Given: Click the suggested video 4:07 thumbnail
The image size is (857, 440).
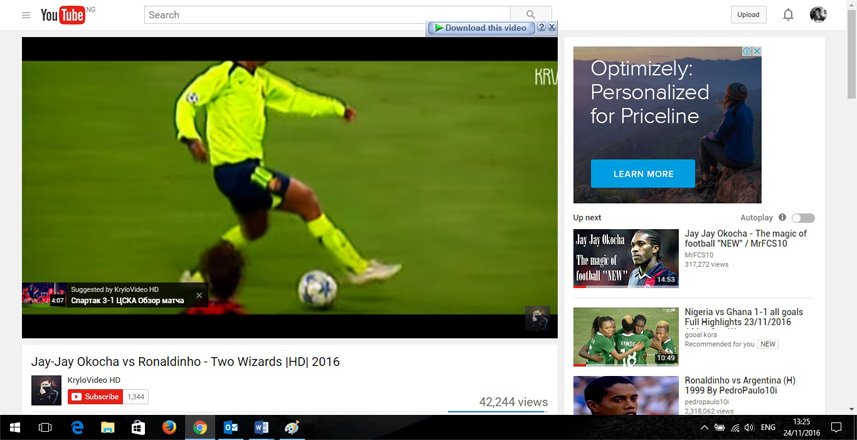Looking at the screenshot, I should [44, 294].
